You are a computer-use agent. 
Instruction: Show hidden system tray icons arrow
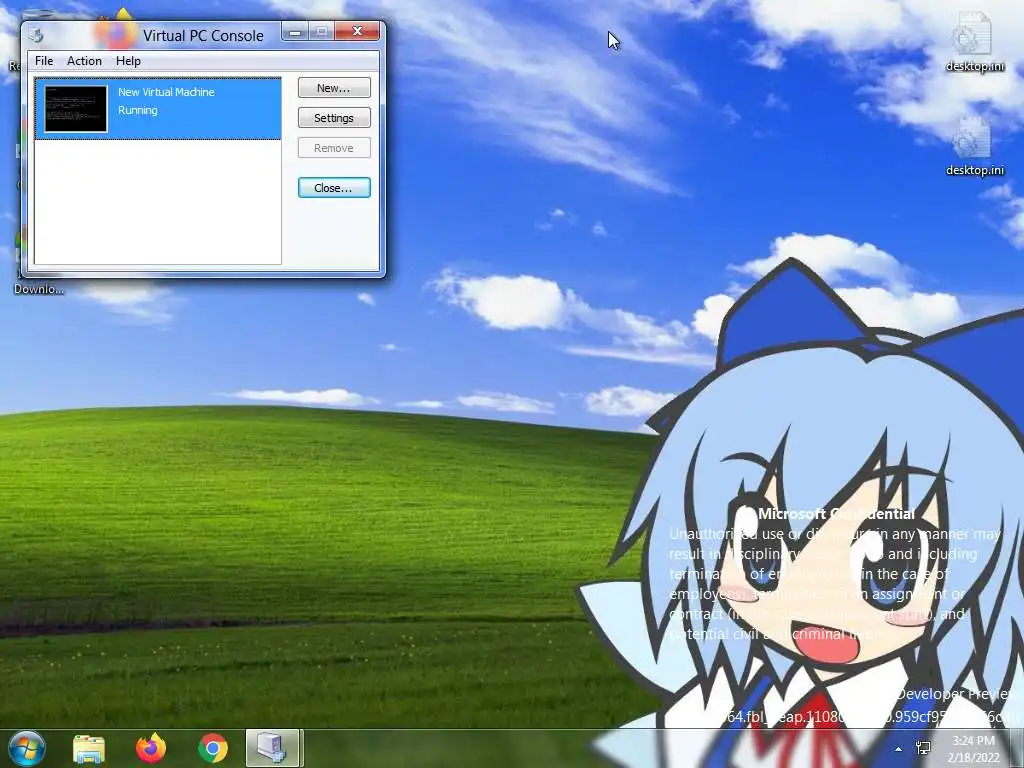point(898,749)
